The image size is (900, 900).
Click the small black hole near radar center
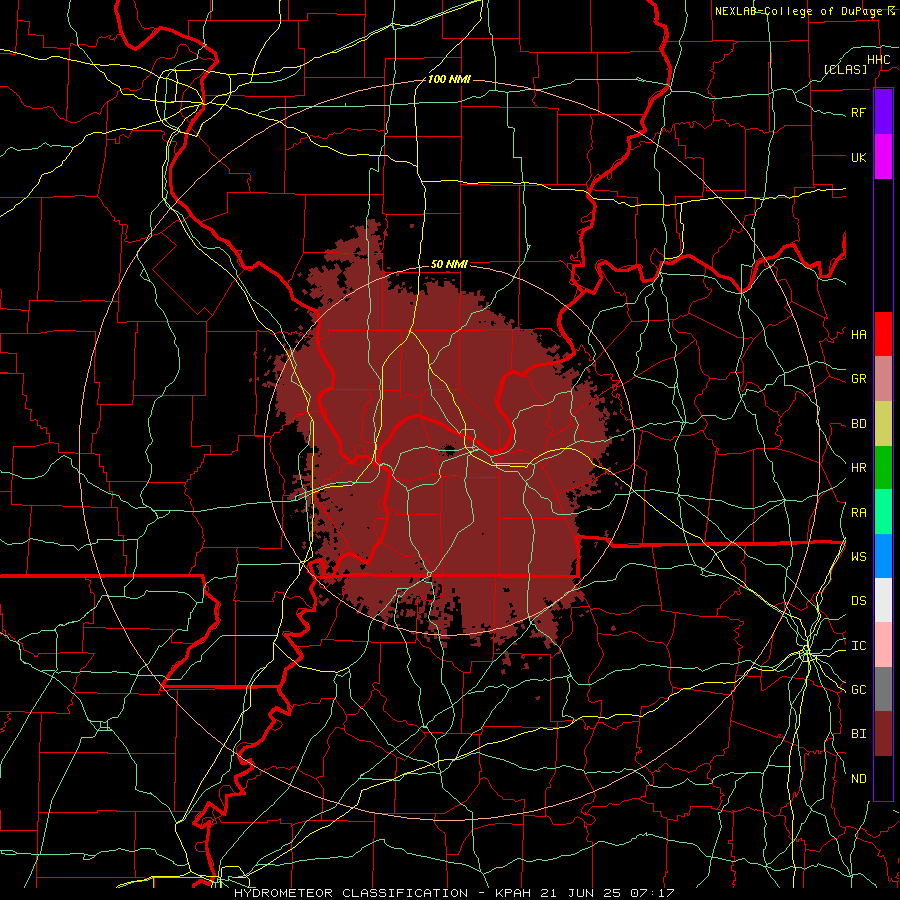tap(449, 450)
